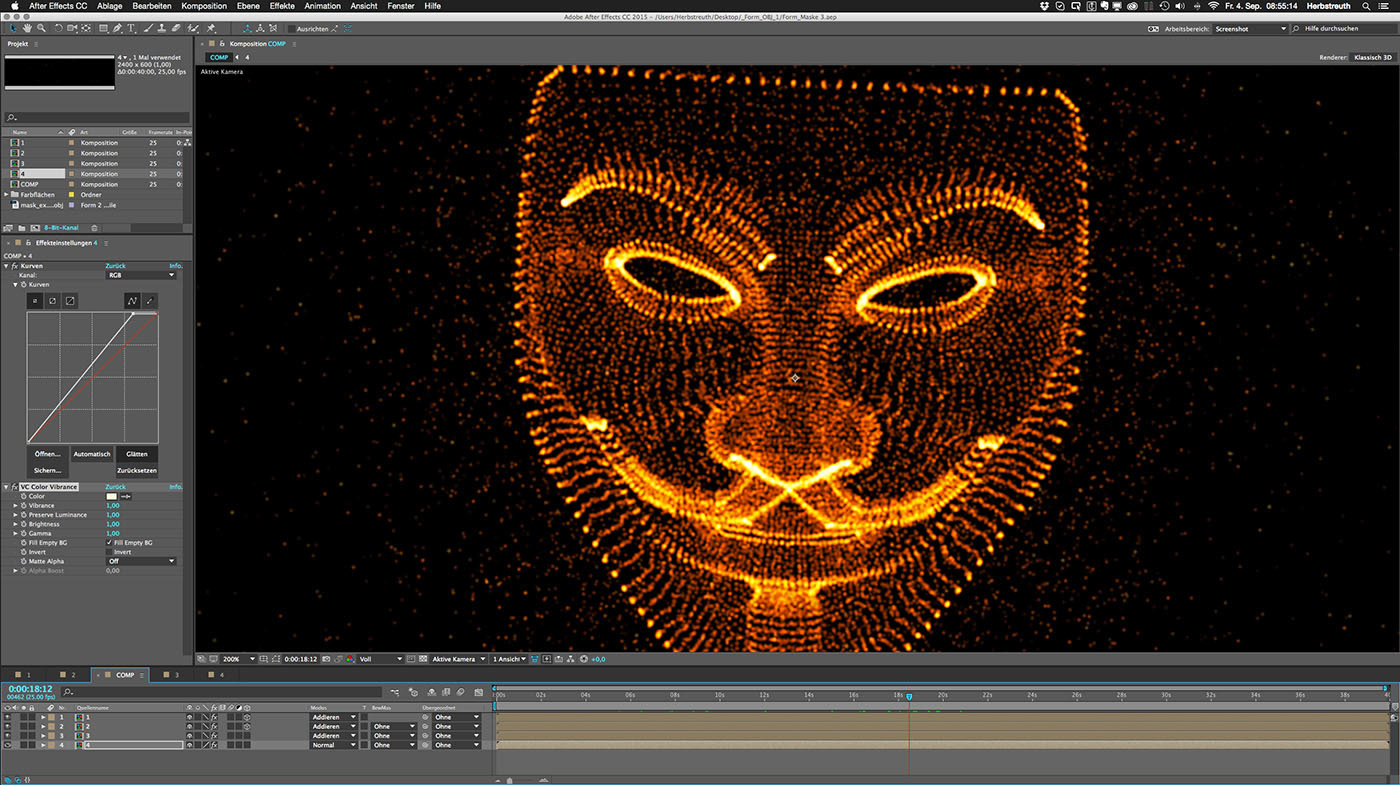The width and height of the screenshot is (1400, 785).
Task: Toggle the transparency grid icon
Action: 423,659
